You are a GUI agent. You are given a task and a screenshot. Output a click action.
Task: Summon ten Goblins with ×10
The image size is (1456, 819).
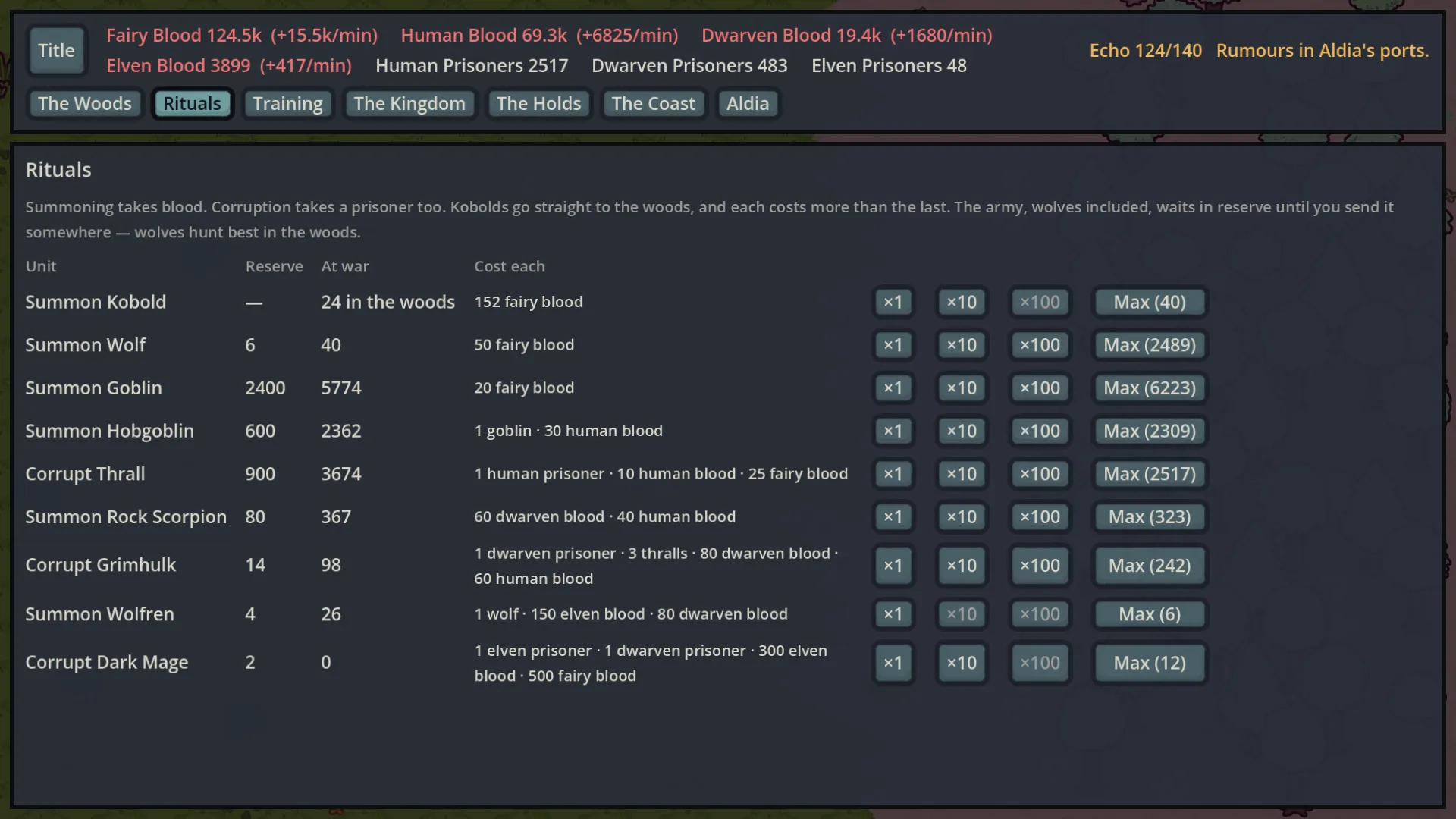tap(962, 388)
